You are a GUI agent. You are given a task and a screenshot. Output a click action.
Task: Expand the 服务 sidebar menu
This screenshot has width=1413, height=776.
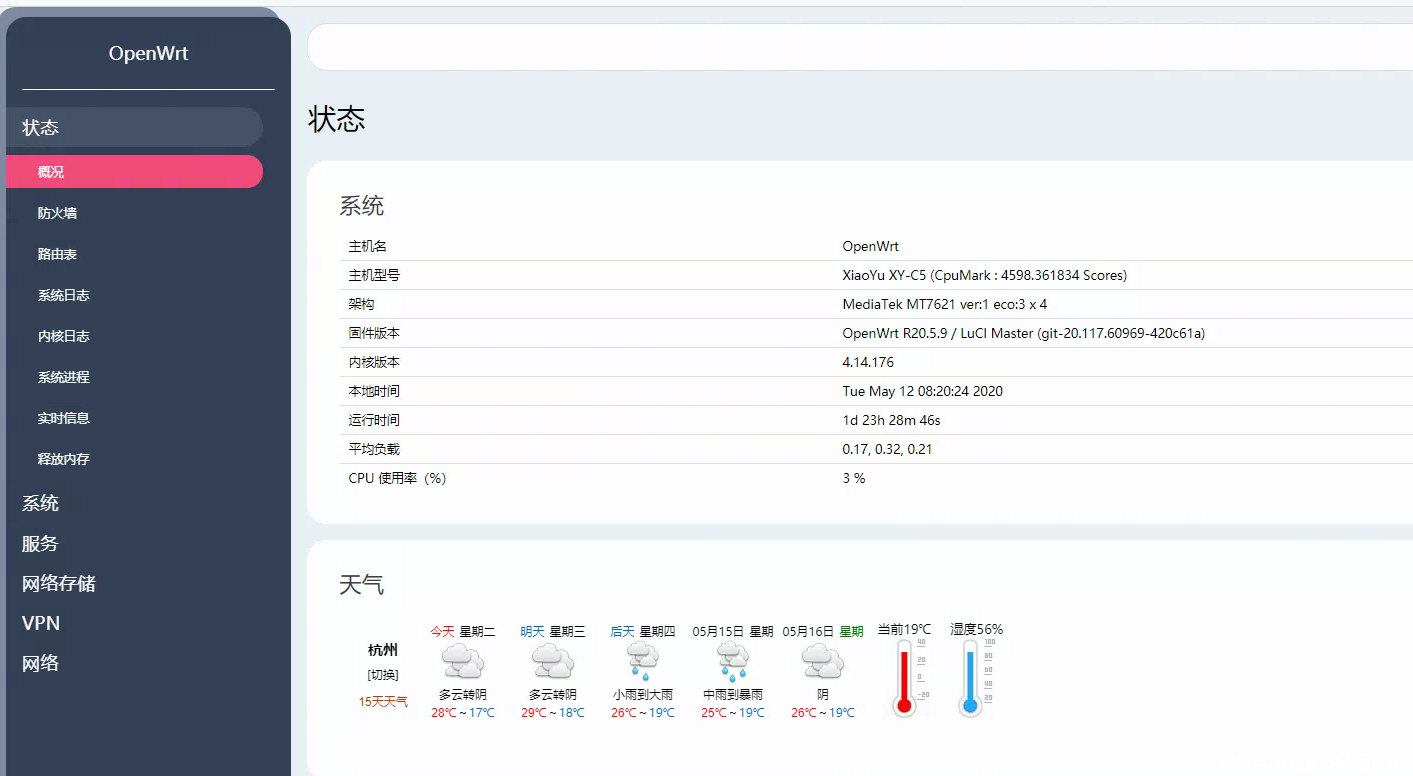pos(41,544)
